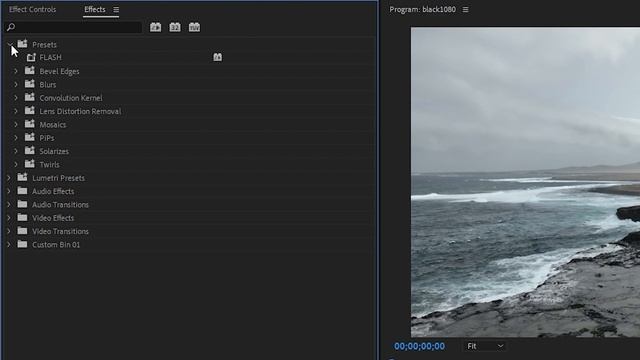
Task: Select the Effects tab
Action: [95, 9]
